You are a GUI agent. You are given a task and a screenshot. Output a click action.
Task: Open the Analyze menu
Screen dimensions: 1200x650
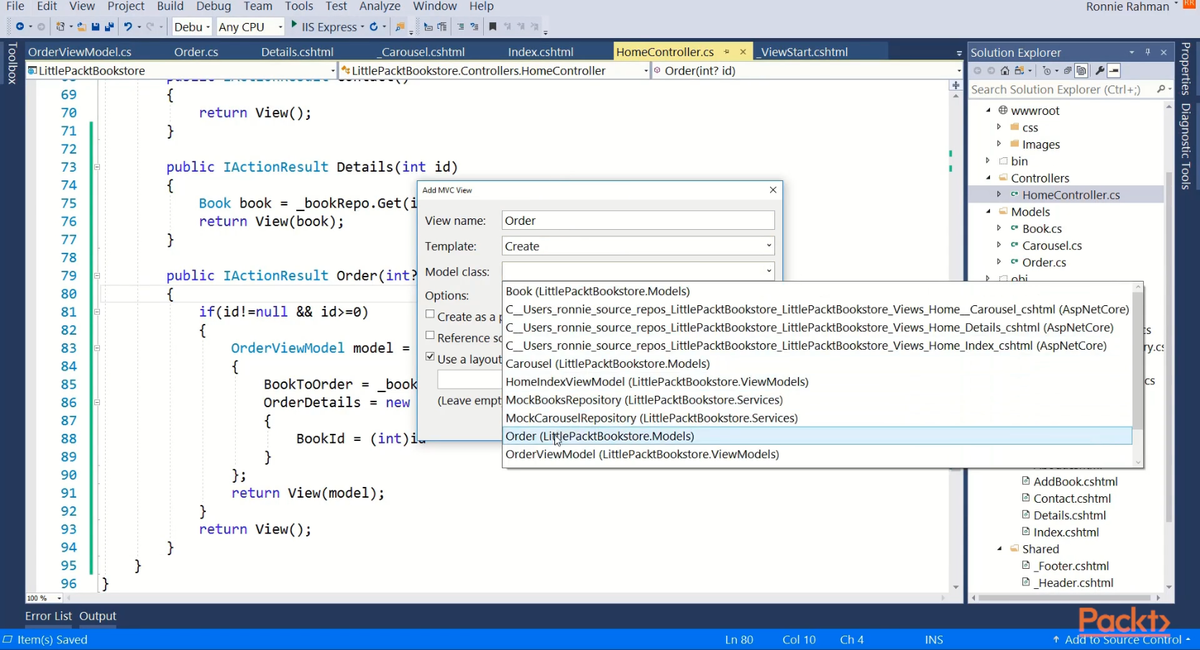point(380,6)
